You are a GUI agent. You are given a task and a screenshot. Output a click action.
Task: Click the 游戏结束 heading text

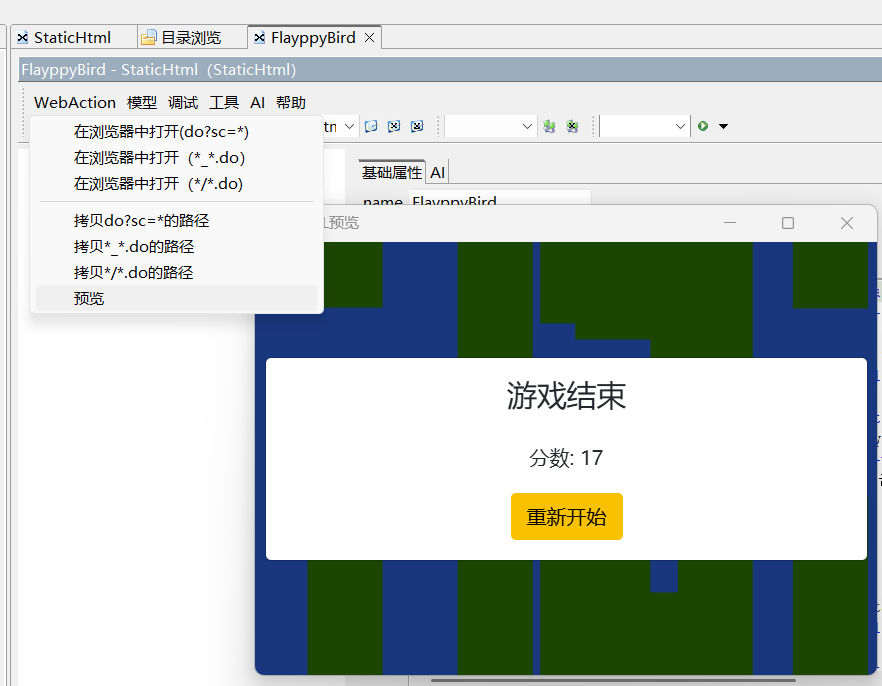[x=566, y=395]
